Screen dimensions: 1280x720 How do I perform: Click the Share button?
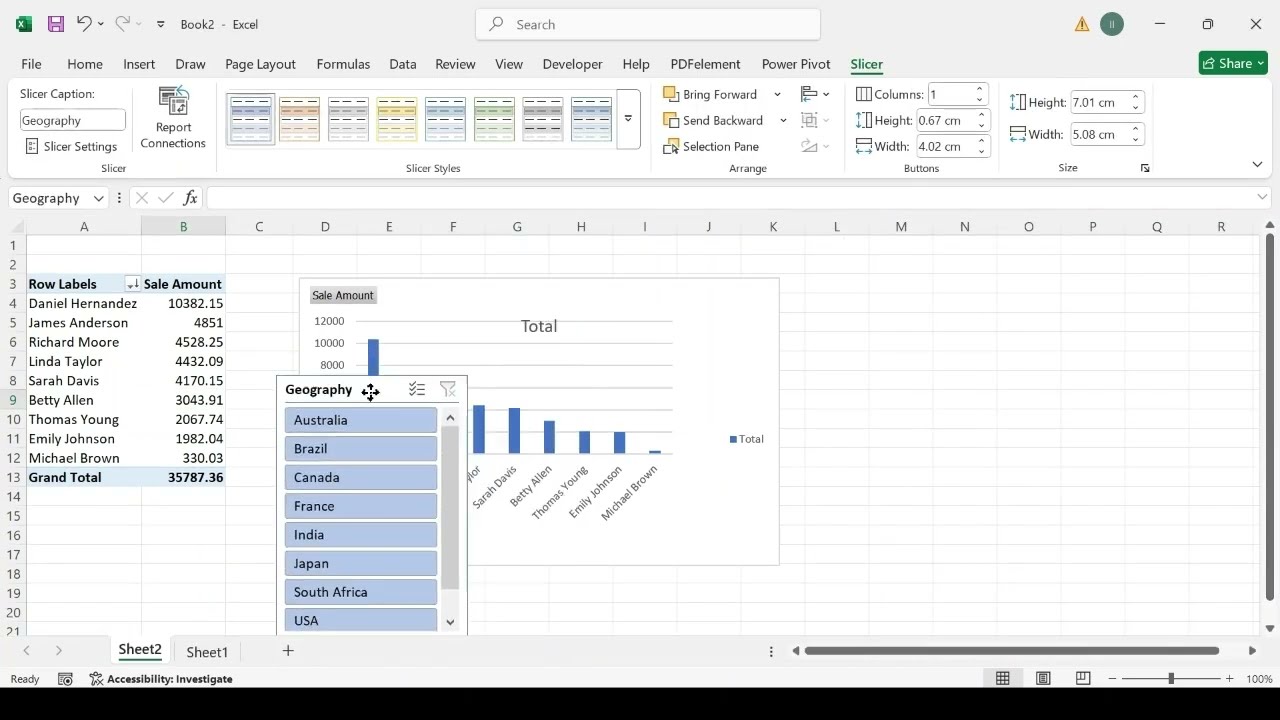click(x=1233, y=63)
